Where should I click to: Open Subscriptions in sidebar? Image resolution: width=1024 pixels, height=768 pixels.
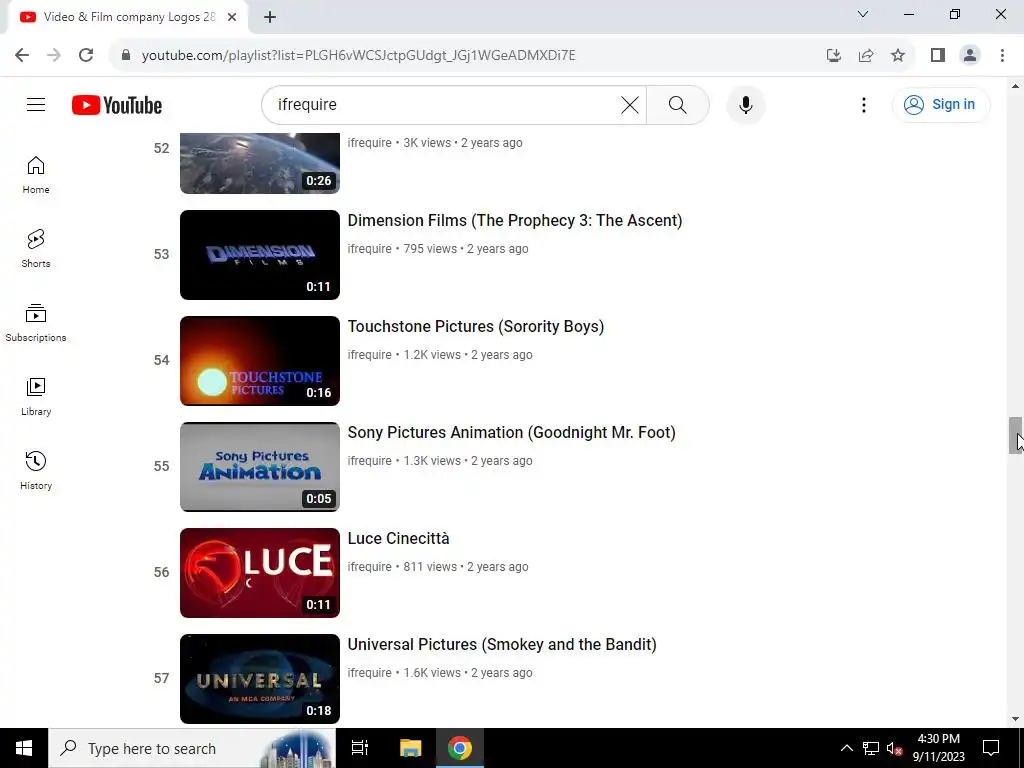click(x=36, y=323)
